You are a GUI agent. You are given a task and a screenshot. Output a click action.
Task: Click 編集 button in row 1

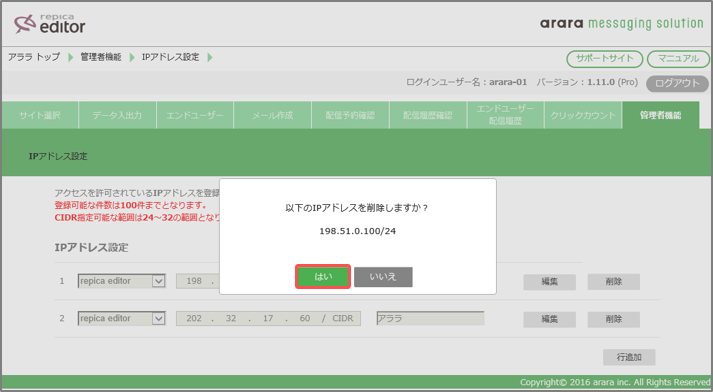[x=549, y=282]
